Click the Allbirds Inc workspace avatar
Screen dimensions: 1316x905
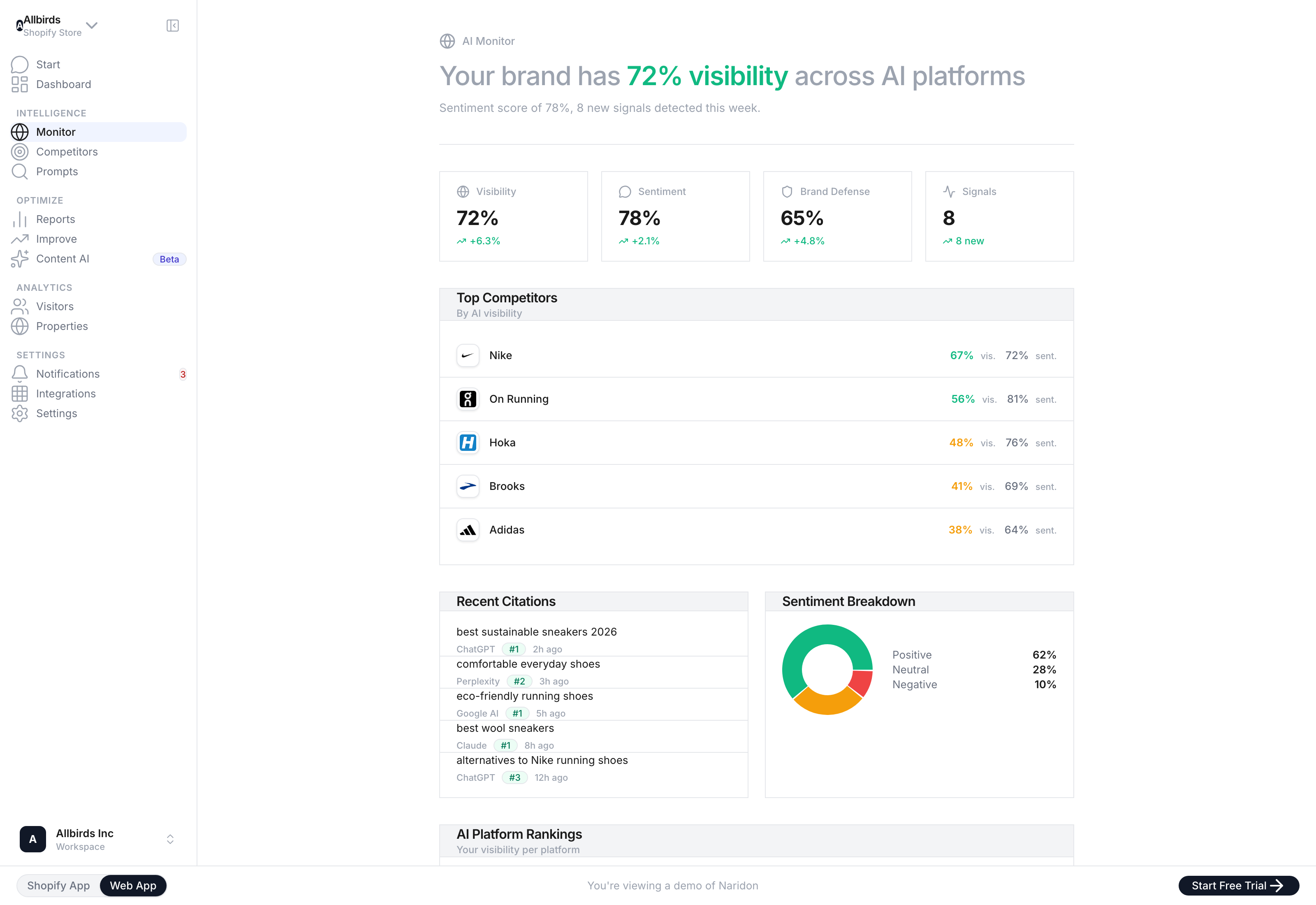click(x=33, y=839)
